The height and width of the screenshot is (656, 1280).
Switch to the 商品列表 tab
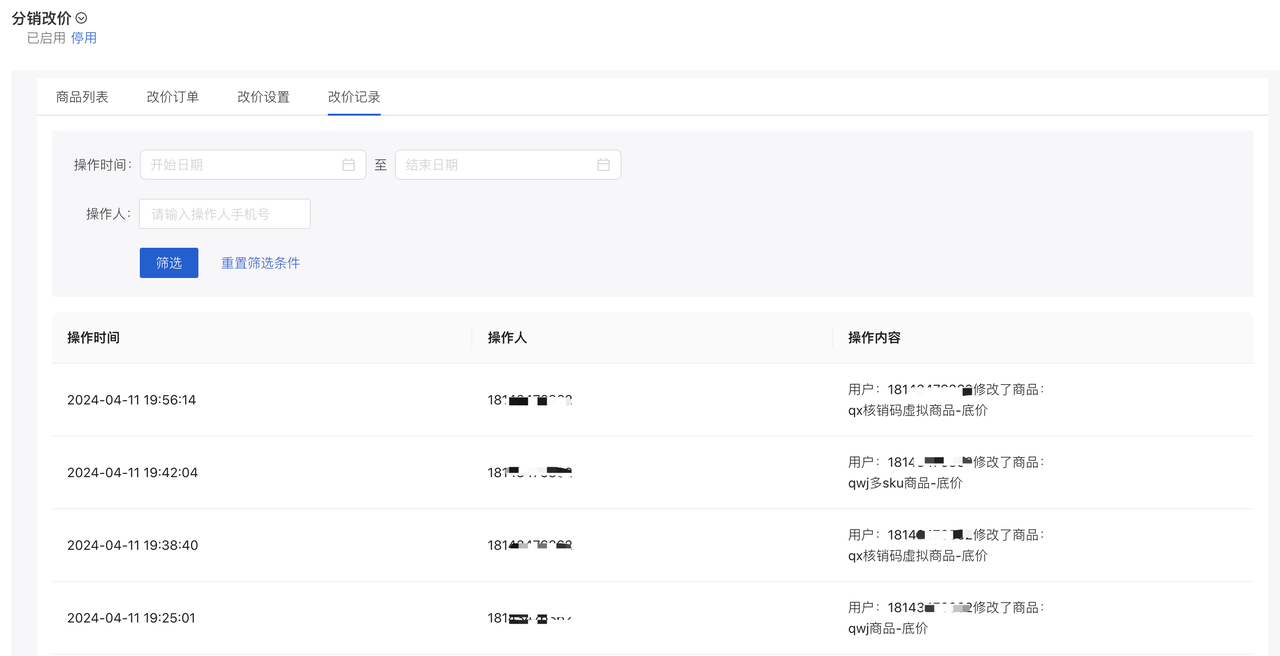pyautogui.click(x=82, y=97)
